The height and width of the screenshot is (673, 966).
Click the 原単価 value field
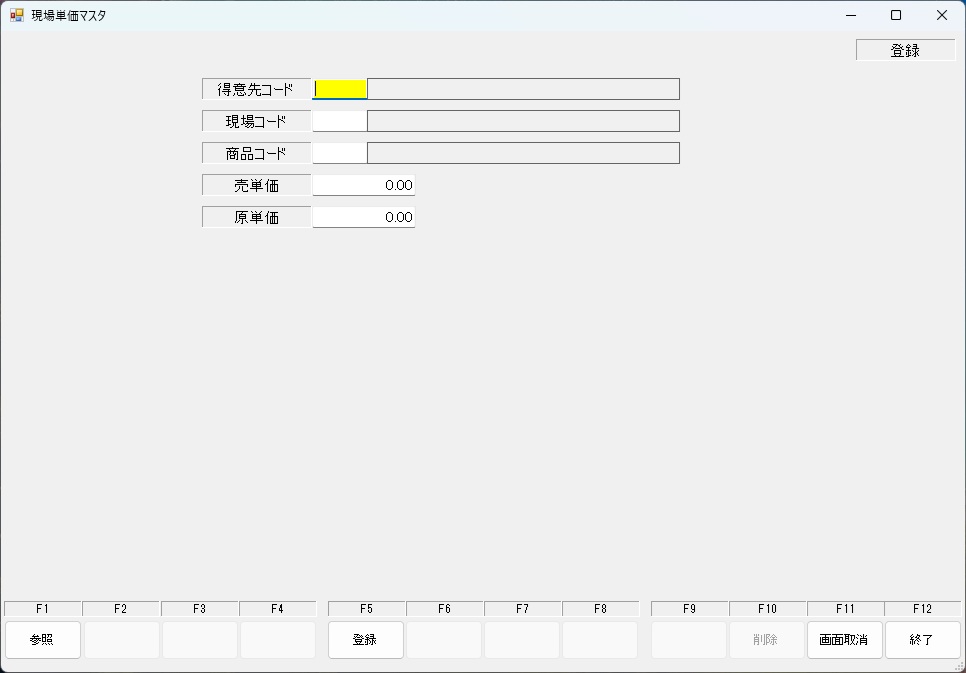363,217
